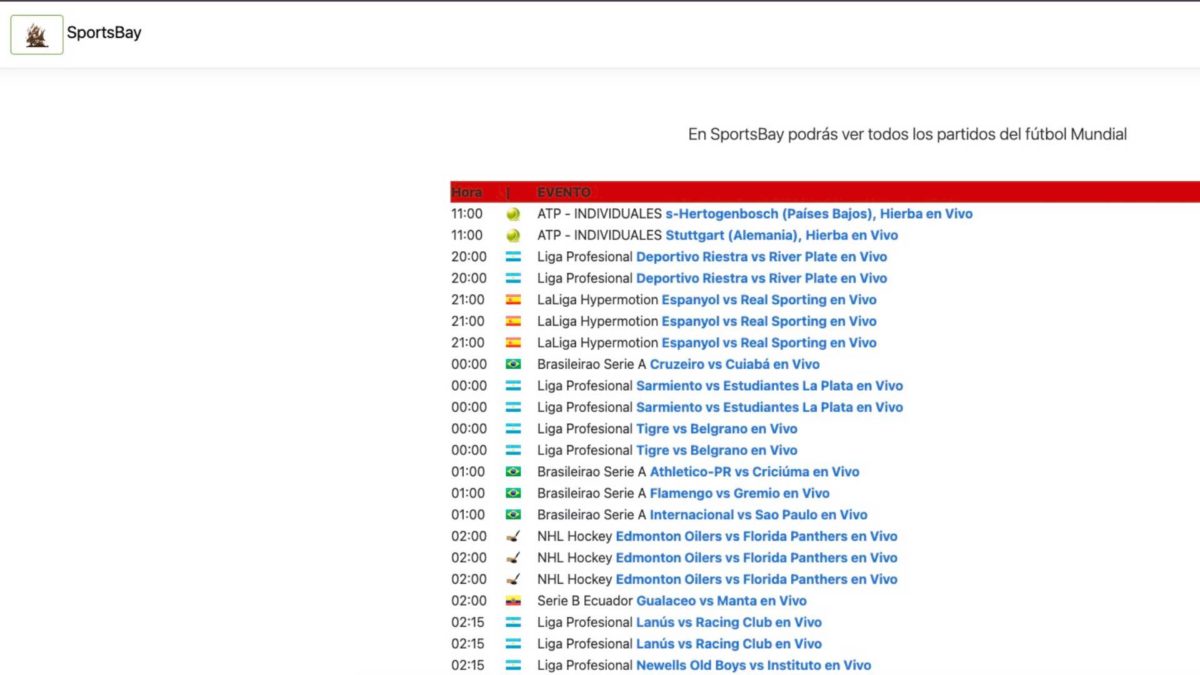Image resolution: width=1200 pixels, height=675 pixels.
Task: Click the SportsBay pirate ship logo
Action: 37,35
